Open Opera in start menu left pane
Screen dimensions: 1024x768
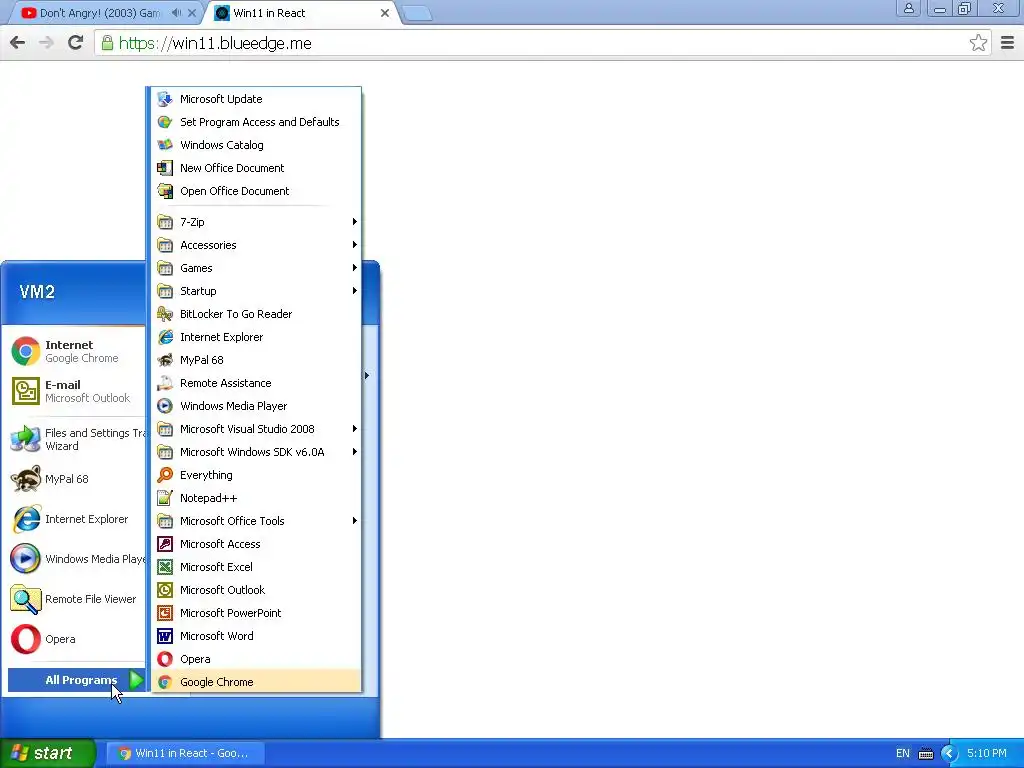pyautogui.click(x=76, y=639)
